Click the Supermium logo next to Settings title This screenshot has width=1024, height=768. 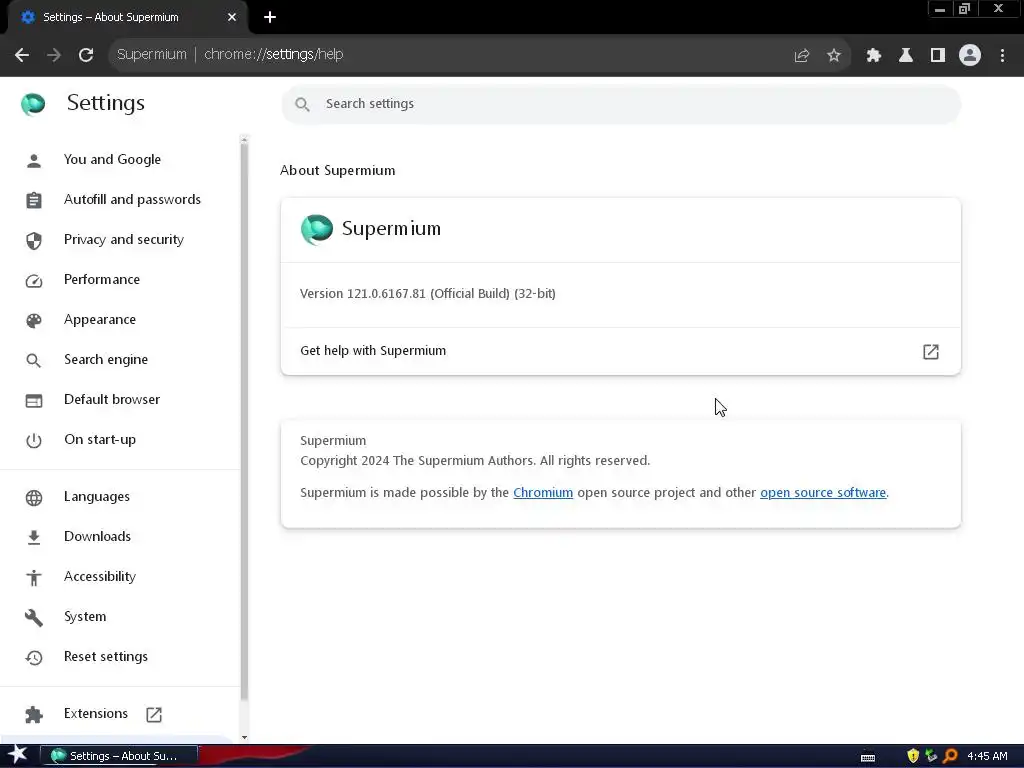pos(33,103)
